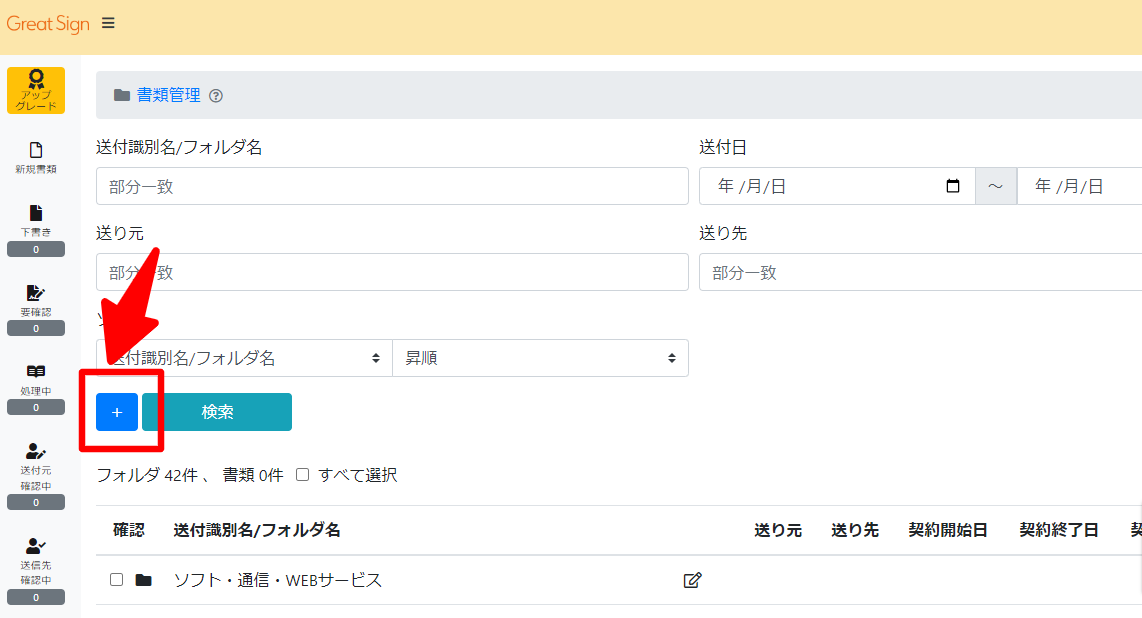
Task: Open 新規書類 new document icon
Action: (x=36, y=157)
